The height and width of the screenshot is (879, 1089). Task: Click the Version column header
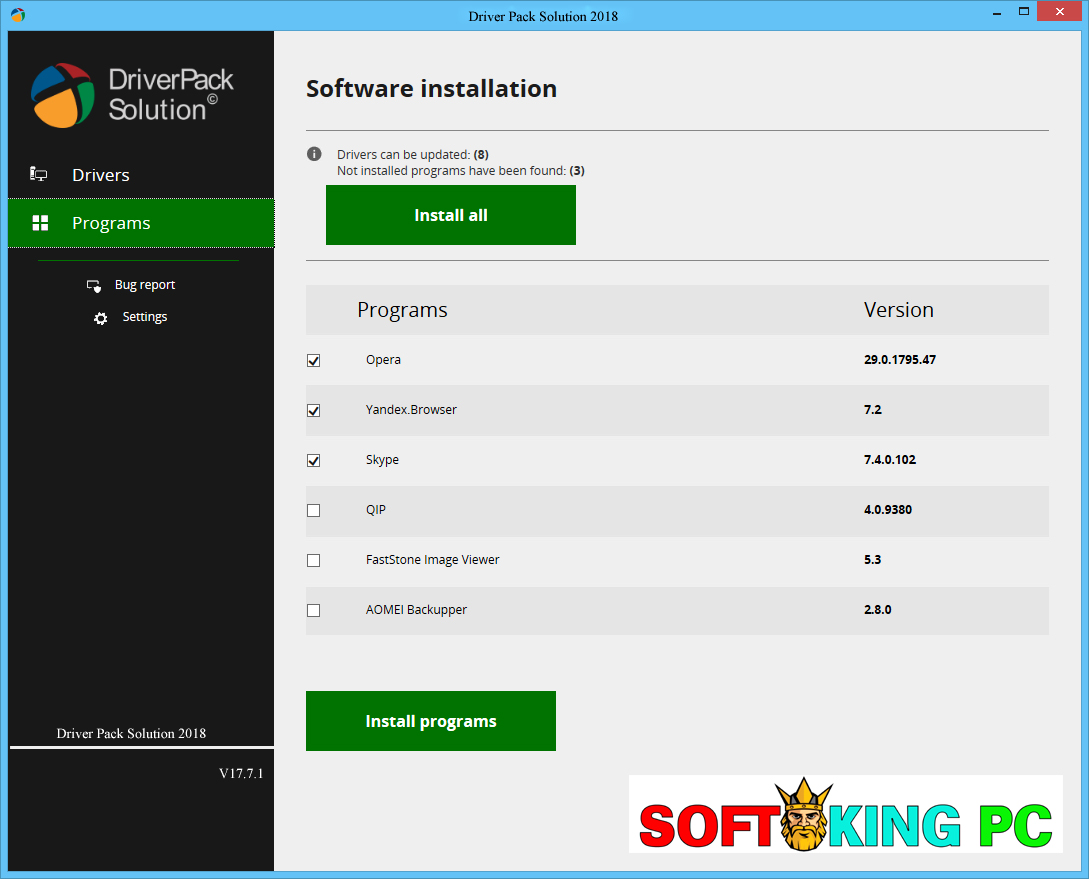click(x=899, y=310)
